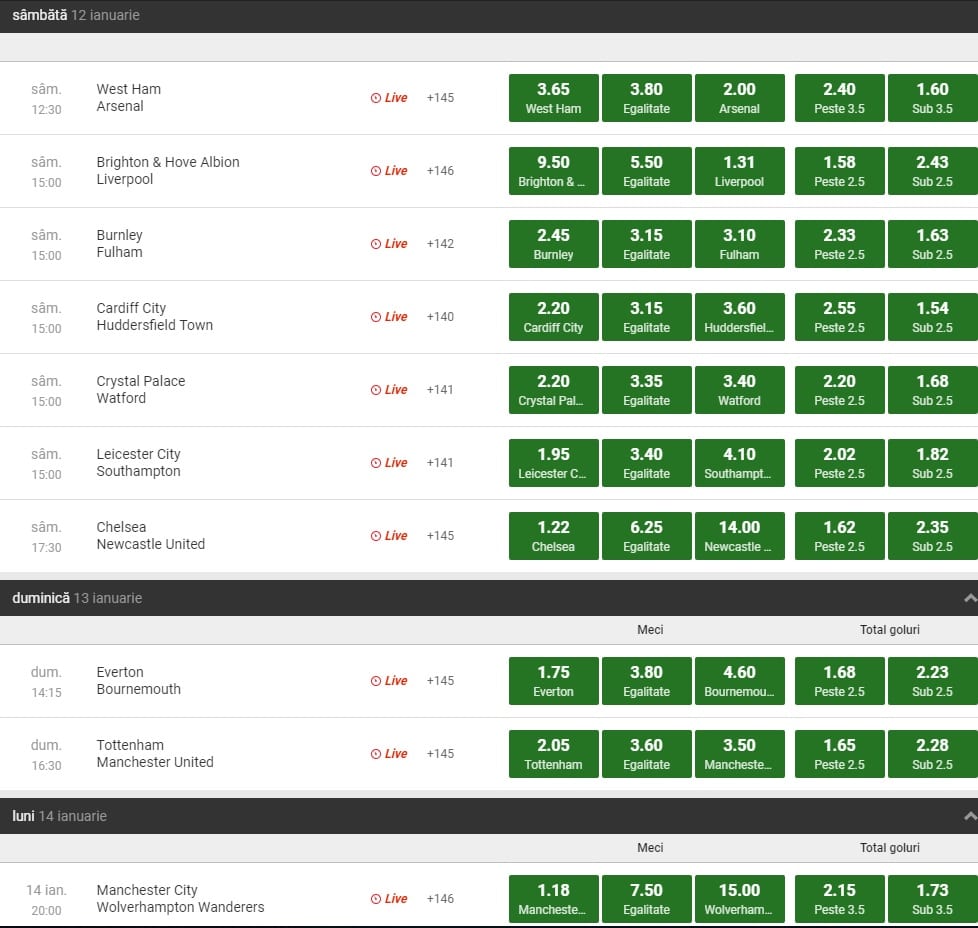978x928 pixels.
Task: Bet on Brighton win at 9.50
Action: (x=553, y=171)
